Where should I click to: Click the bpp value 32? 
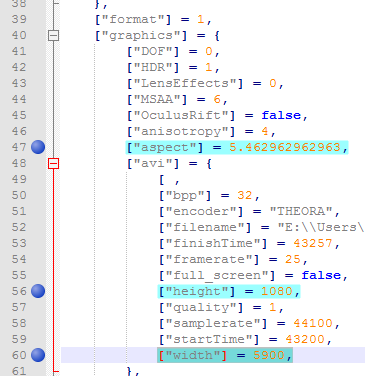245,195
